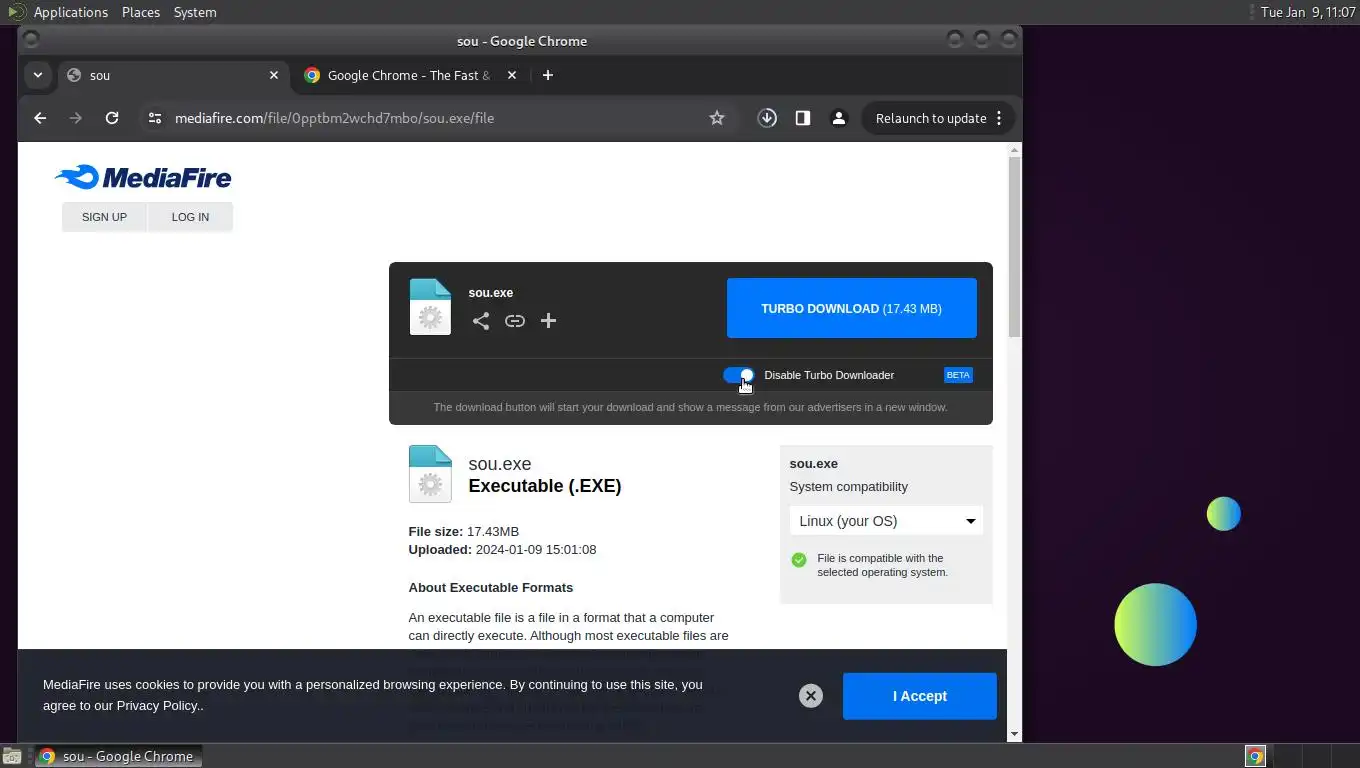Copy link icon for sou.exe
This screenshot has width=1360, height=768.
point(515,321)
